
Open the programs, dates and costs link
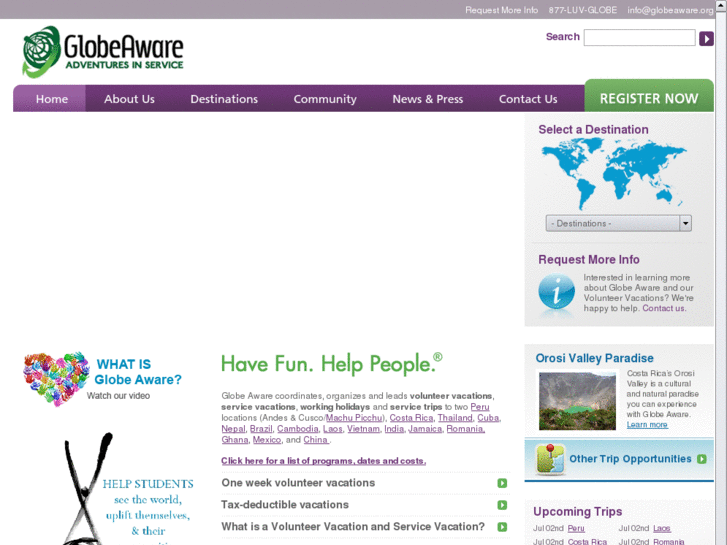tap(324, 461)
